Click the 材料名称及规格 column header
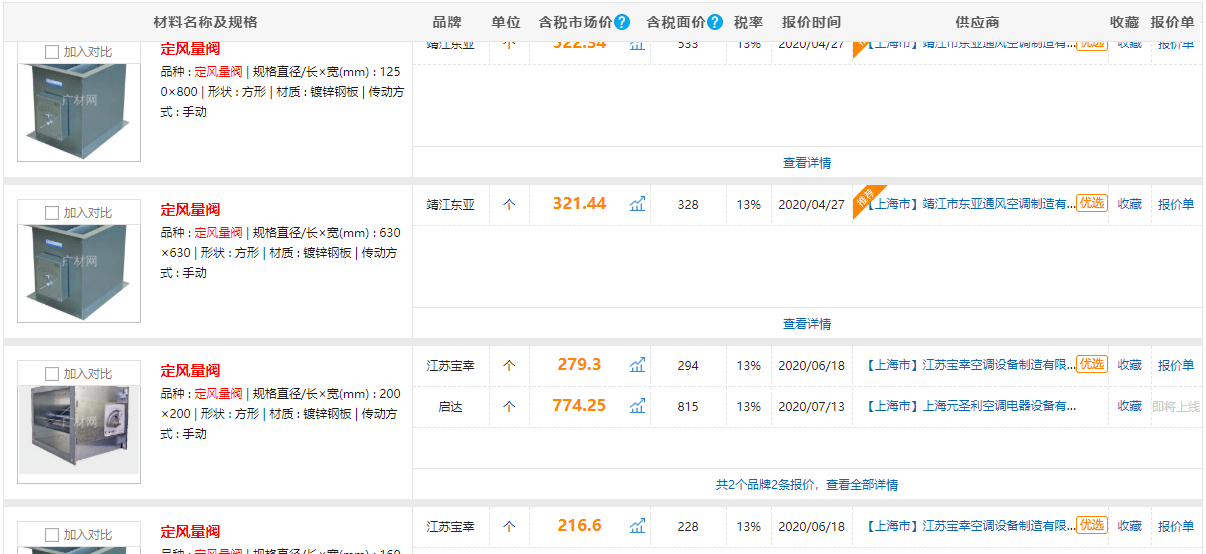Image resolution: width=1206 pixels, height=554 pixels. (205, 22)
